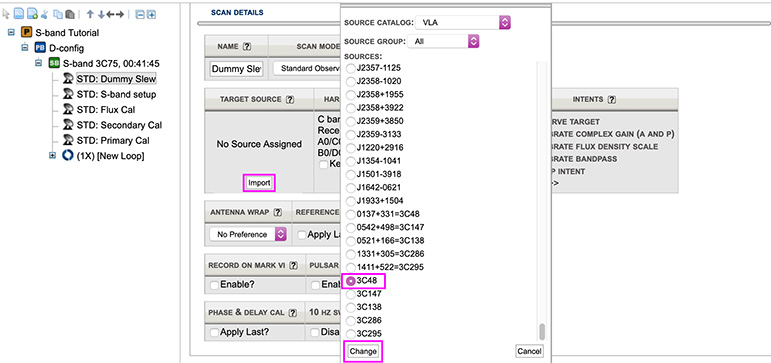Click the paste toolbar icon

(x=70, y=14)
